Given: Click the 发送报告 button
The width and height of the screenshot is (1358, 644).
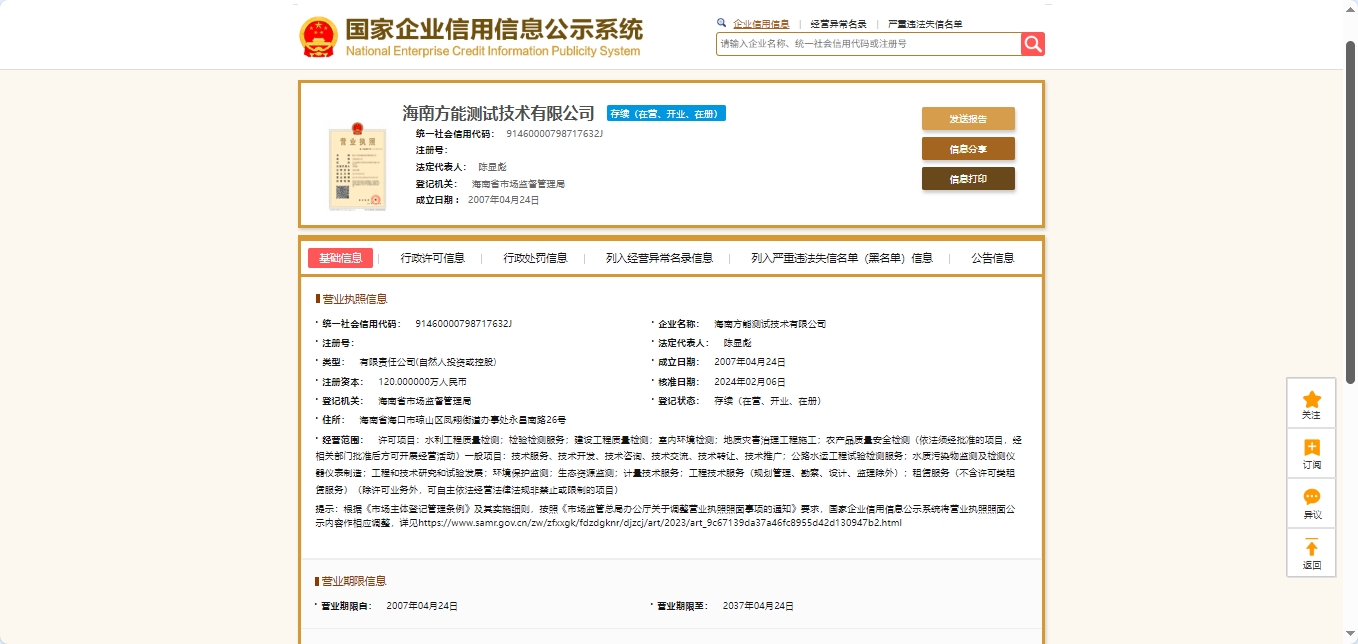Looking at the screenshot, I should [968, 119].
